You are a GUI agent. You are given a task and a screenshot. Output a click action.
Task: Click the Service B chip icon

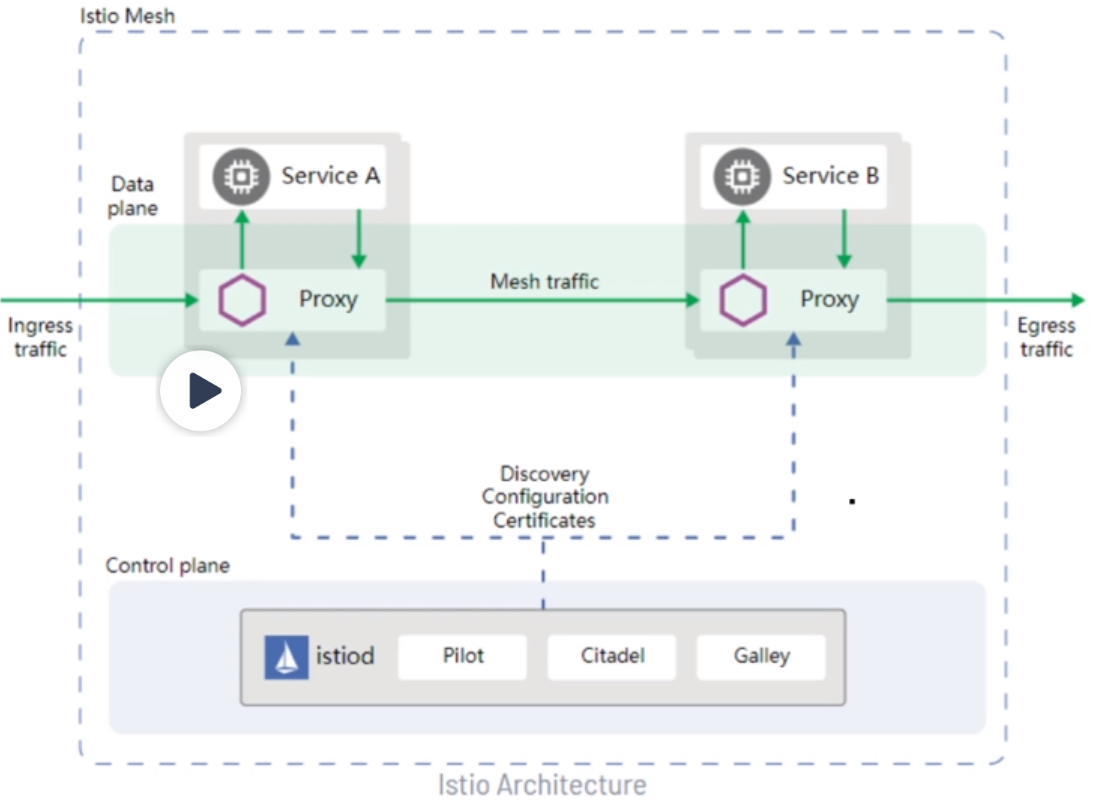(742, 176)
